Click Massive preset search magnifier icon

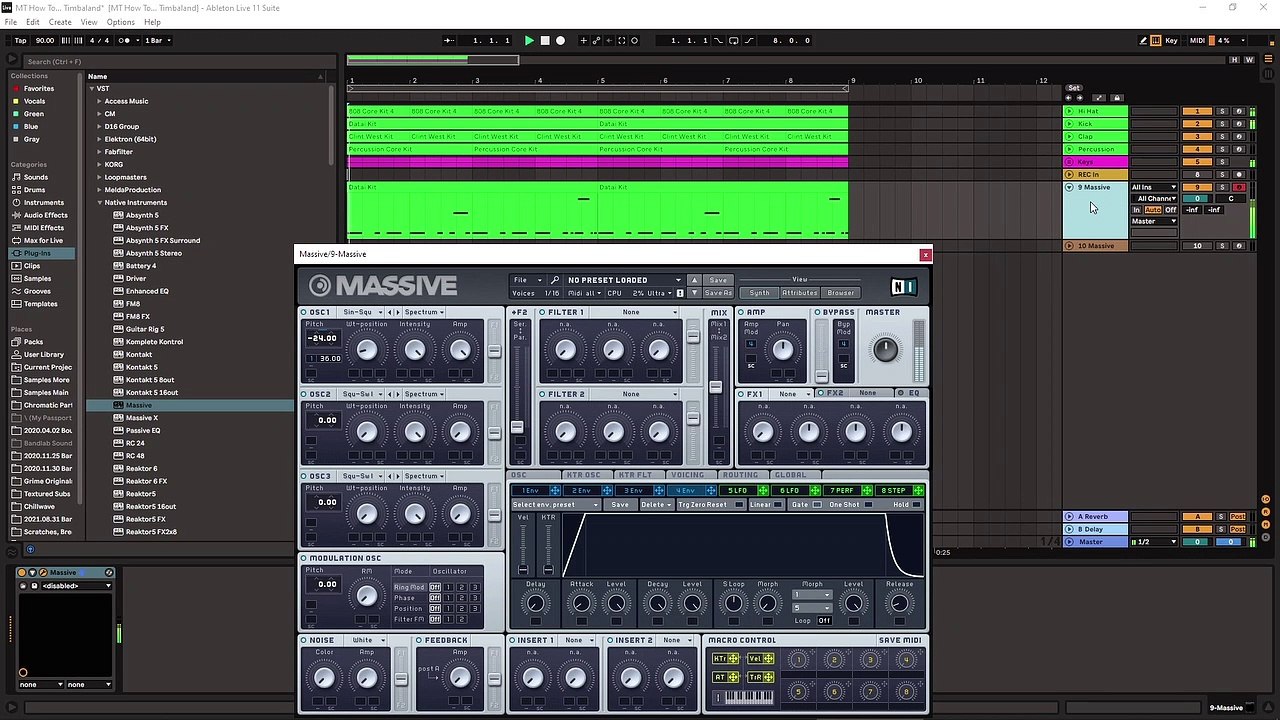tap(555, 280)
